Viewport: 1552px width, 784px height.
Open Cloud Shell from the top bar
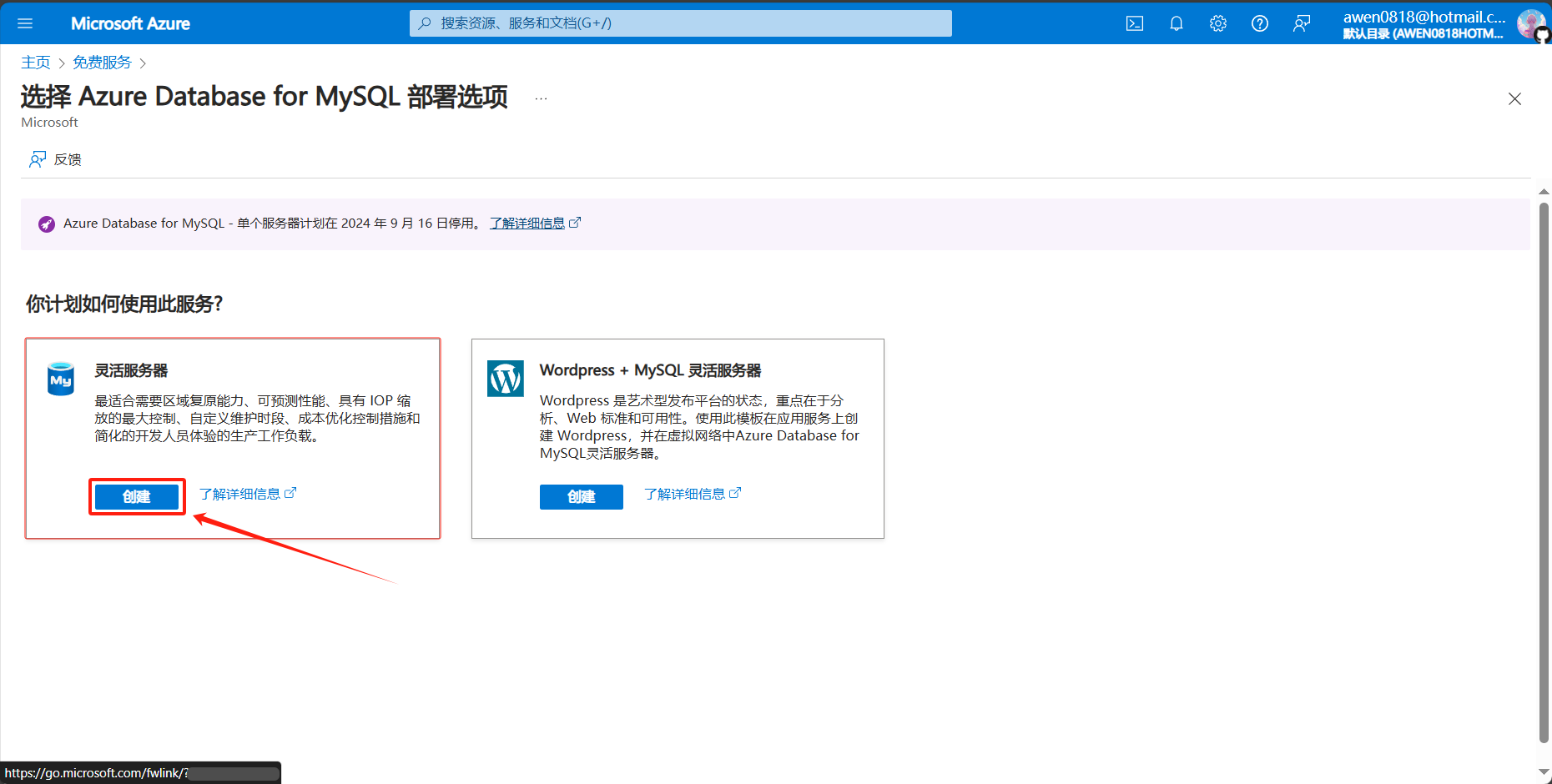coord(1135,23)
